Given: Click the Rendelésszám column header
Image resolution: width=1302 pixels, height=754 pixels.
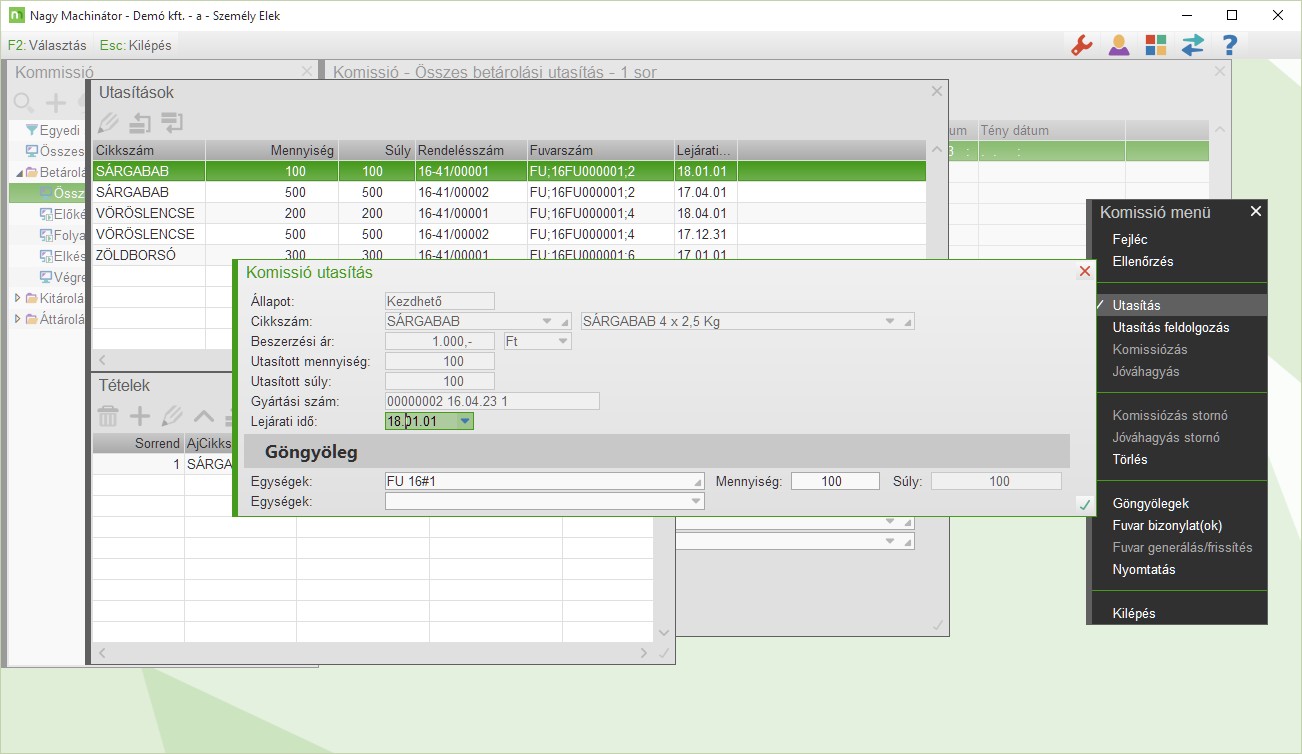Looking at the screenshot, I should (x=469, y=150).
